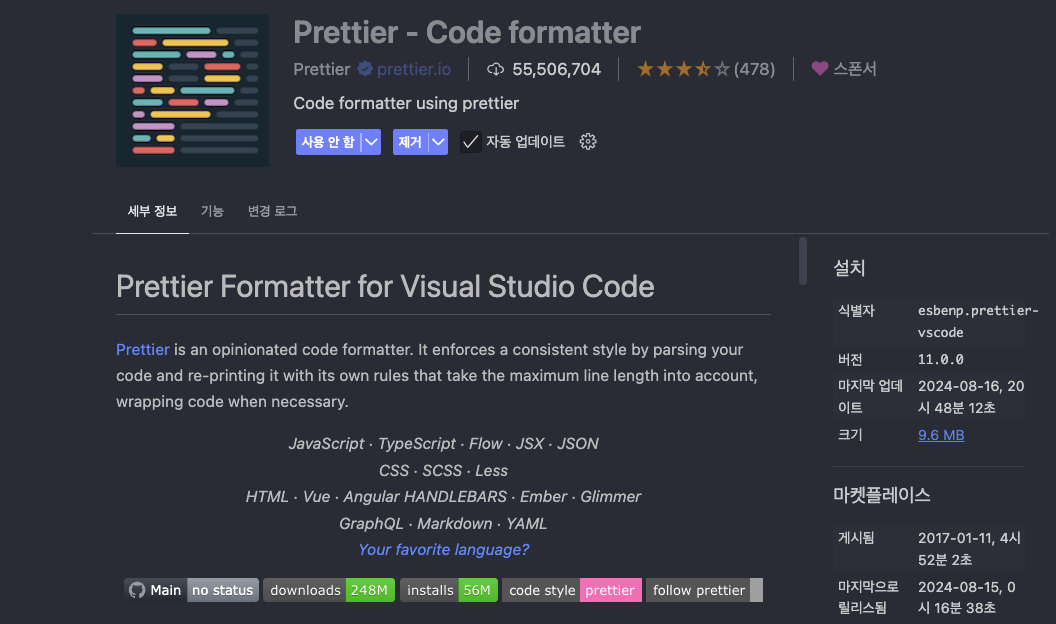Image resolution: width=1056 pixels, height=624 pixels.
Task: Open the extension manage settings gear
Action: pos(588,142)
